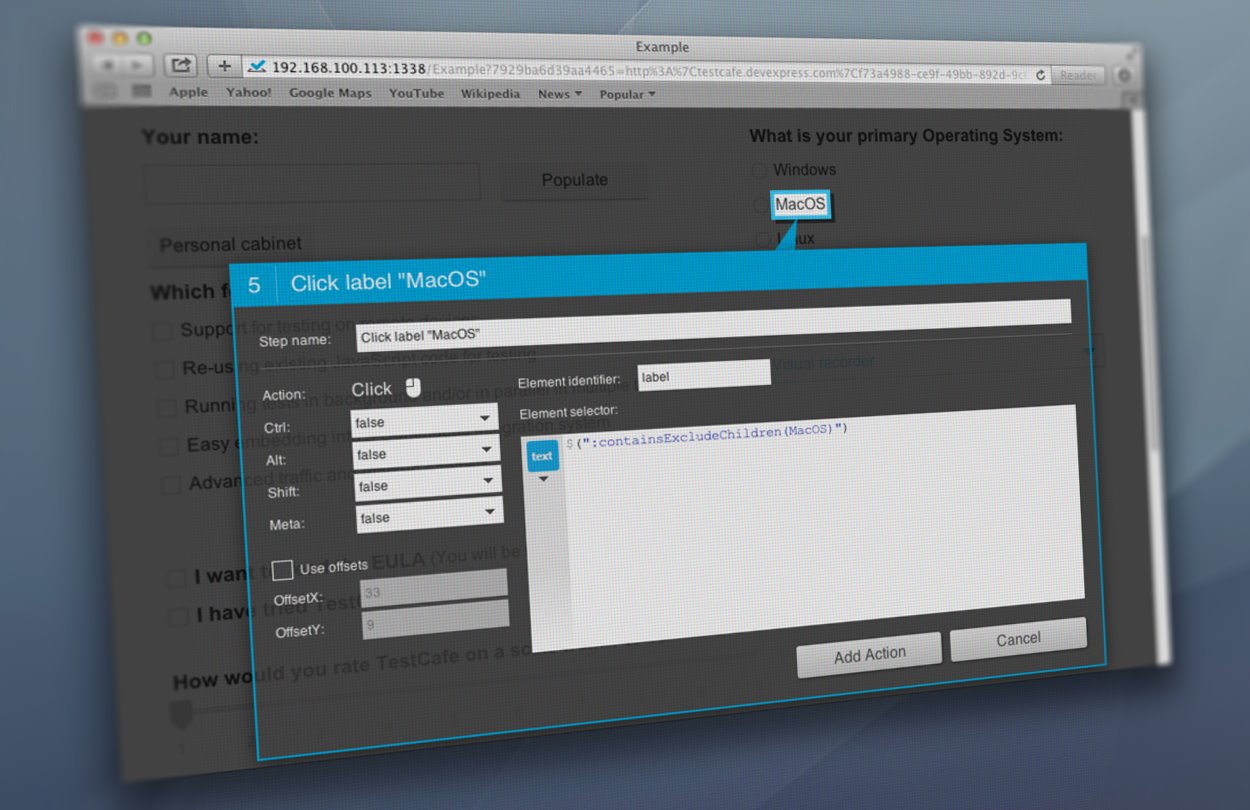Expand the Popular bookmarks menu
This screenshot has height=810, width=1250.
coord(627,95)
